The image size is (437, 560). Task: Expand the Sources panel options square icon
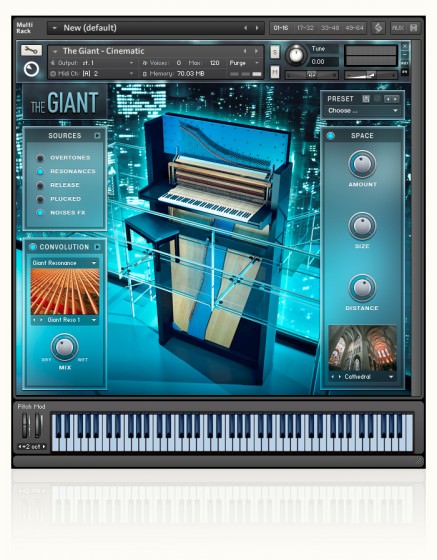pos(97,136)
